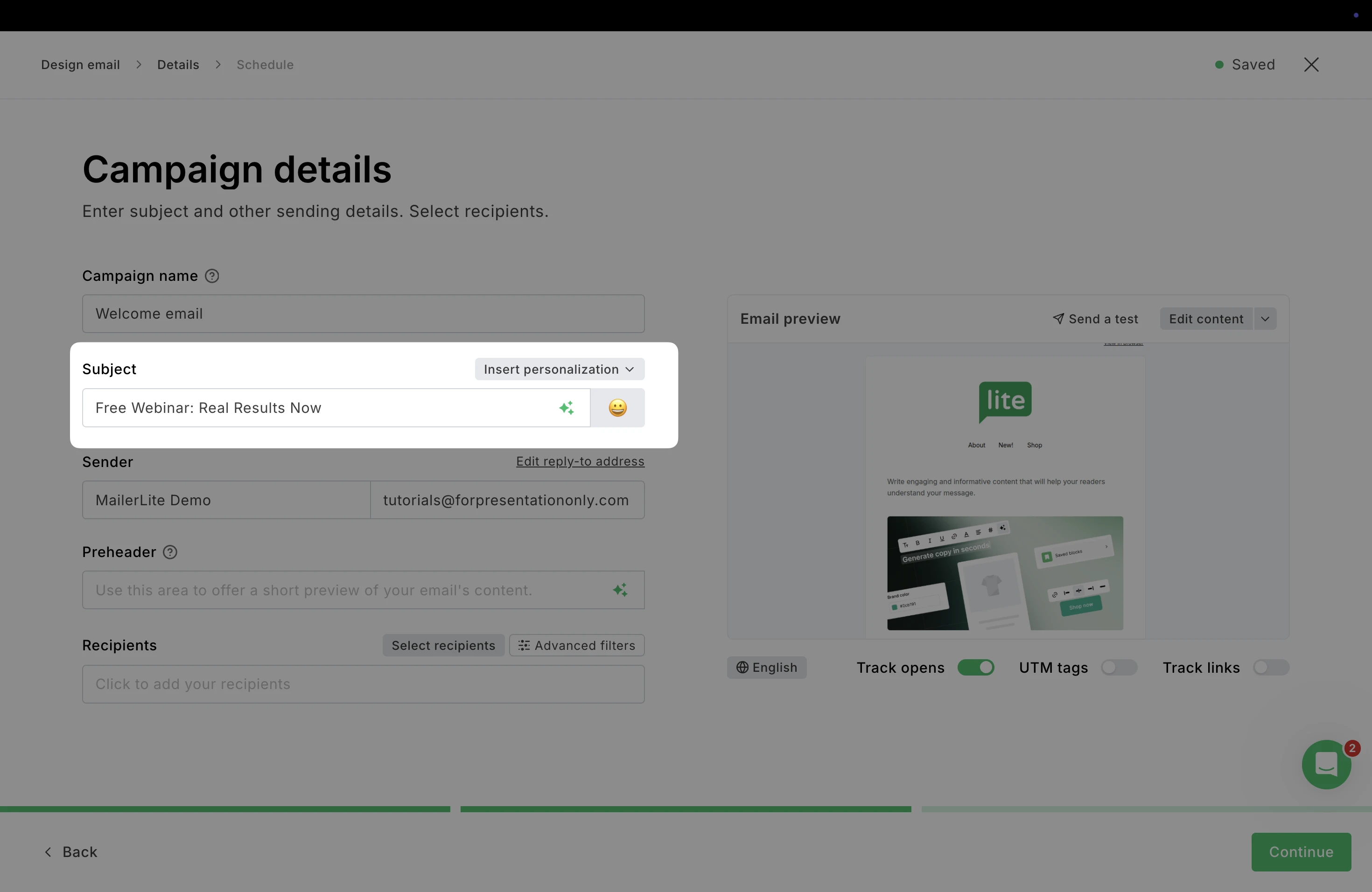Open the English language selector
1372x892 pixels.
point(766,667)
